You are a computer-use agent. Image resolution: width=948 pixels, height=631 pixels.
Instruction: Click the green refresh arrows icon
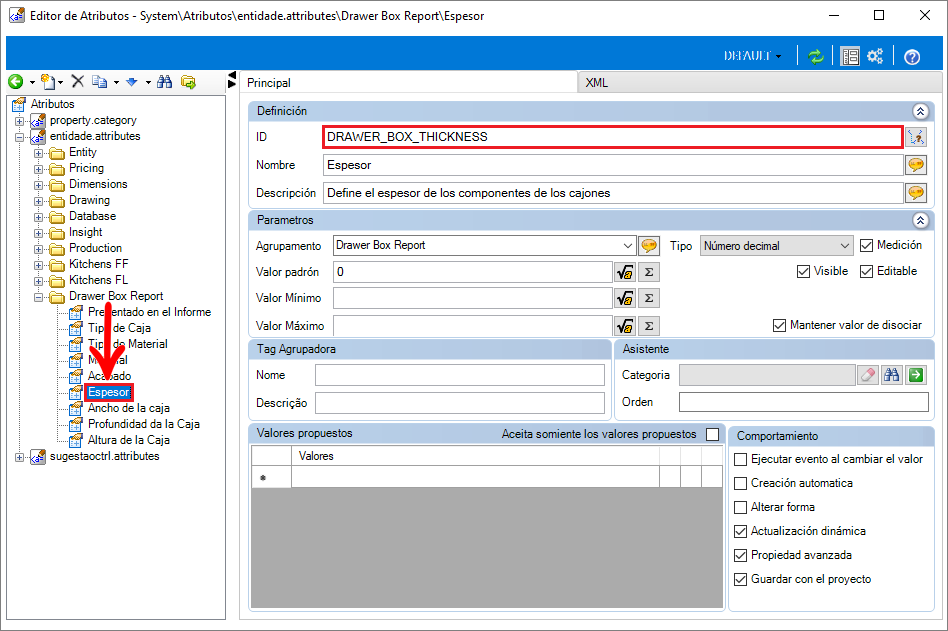[816, 56]
